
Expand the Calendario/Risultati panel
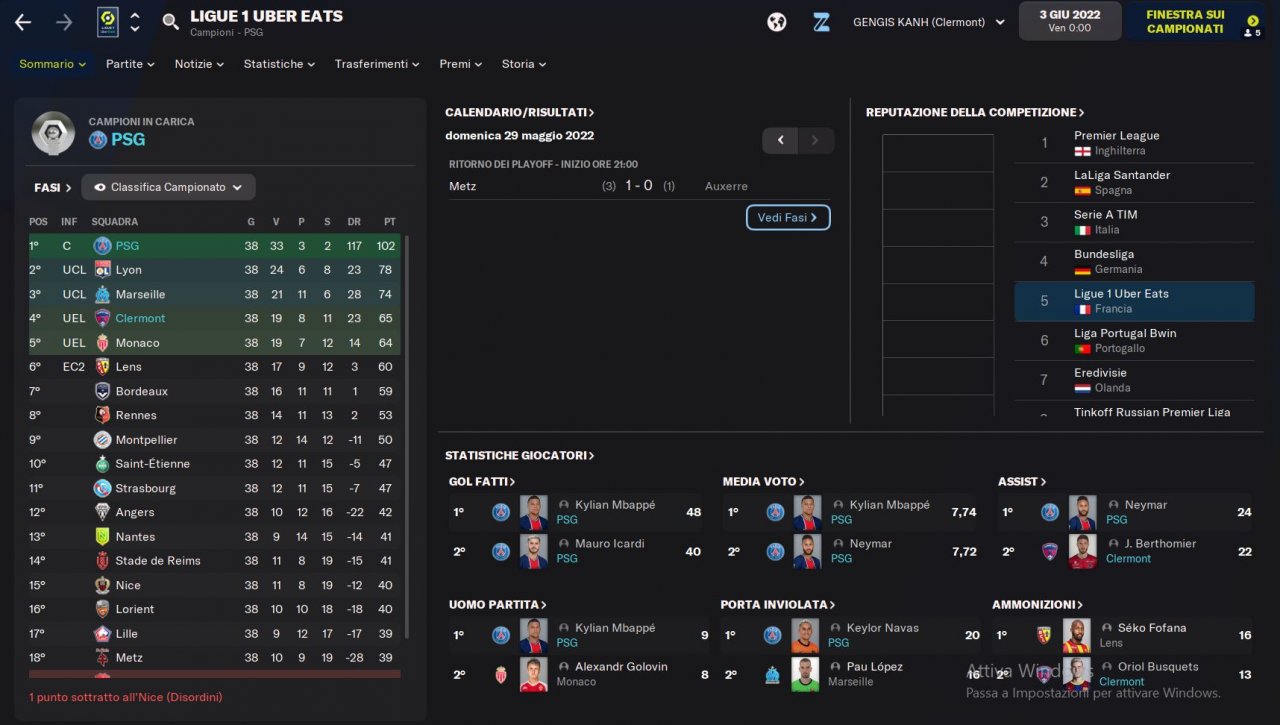pyautogui.click(x=520, y=113)
